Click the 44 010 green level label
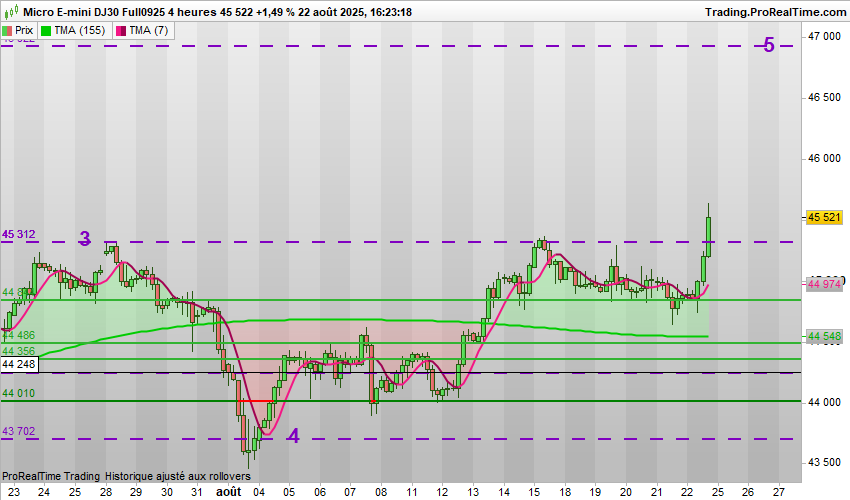Viewport: 850px width, 500px height. (x=18, y=393)
